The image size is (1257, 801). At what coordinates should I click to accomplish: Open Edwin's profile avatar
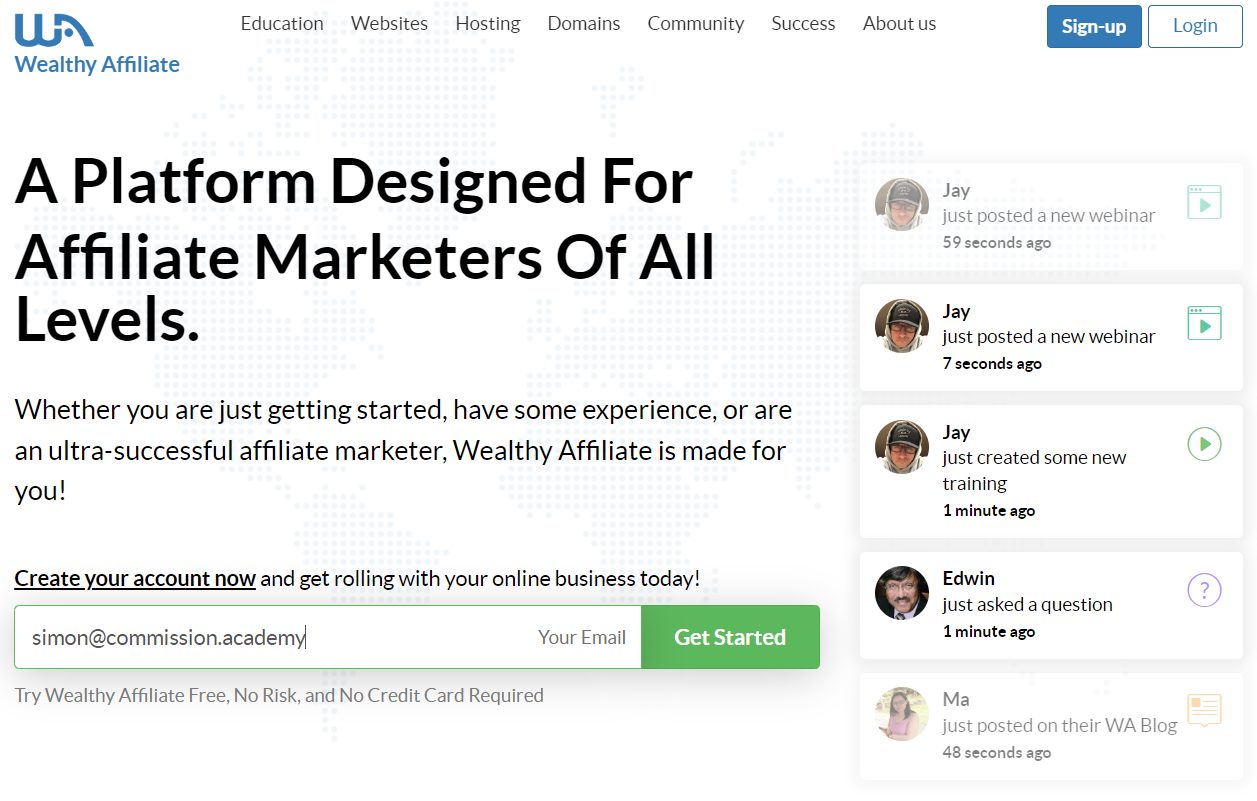point(902,593)
